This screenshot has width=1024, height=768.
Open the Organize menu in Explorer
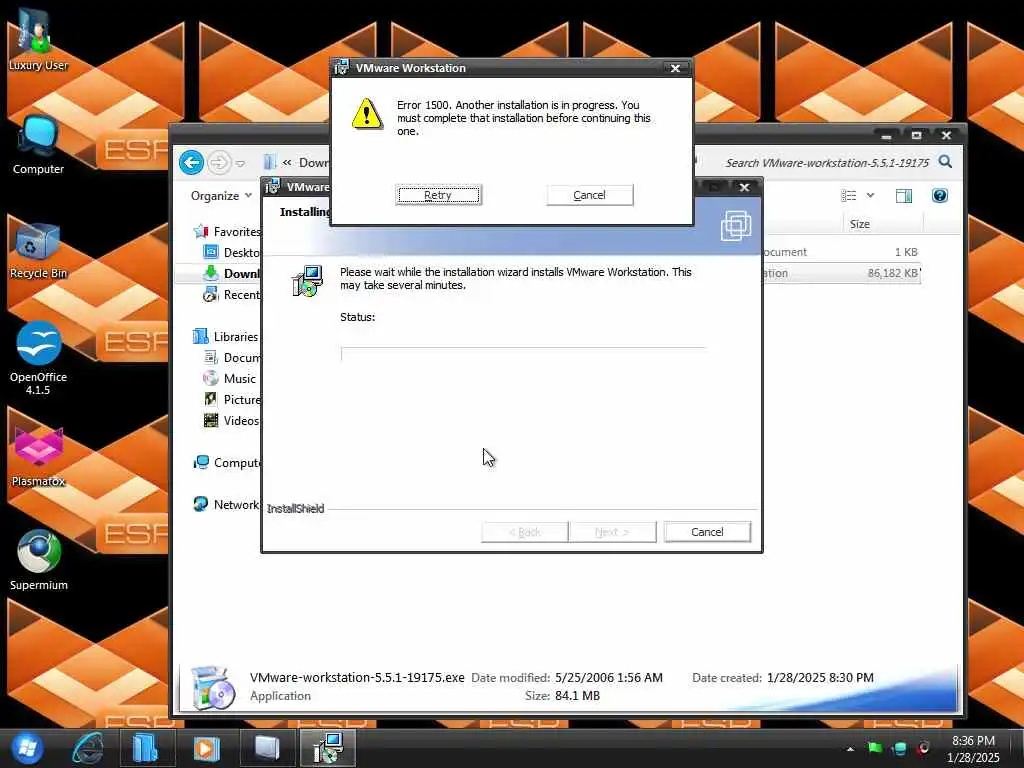coord(221,196)
